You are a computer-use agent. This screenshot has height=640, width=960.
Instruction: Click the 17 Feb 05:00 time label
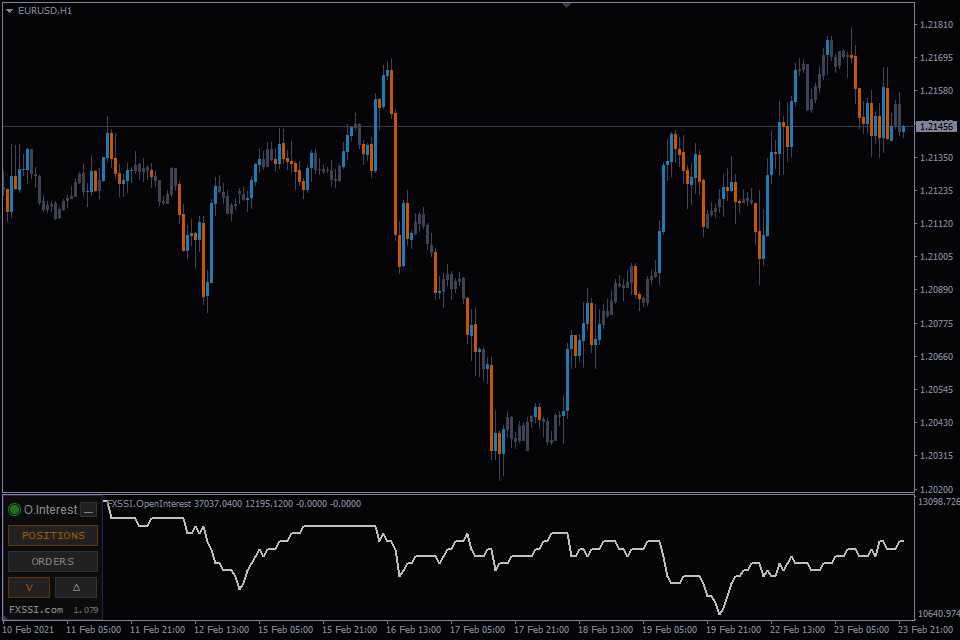[x=478, y=630]
